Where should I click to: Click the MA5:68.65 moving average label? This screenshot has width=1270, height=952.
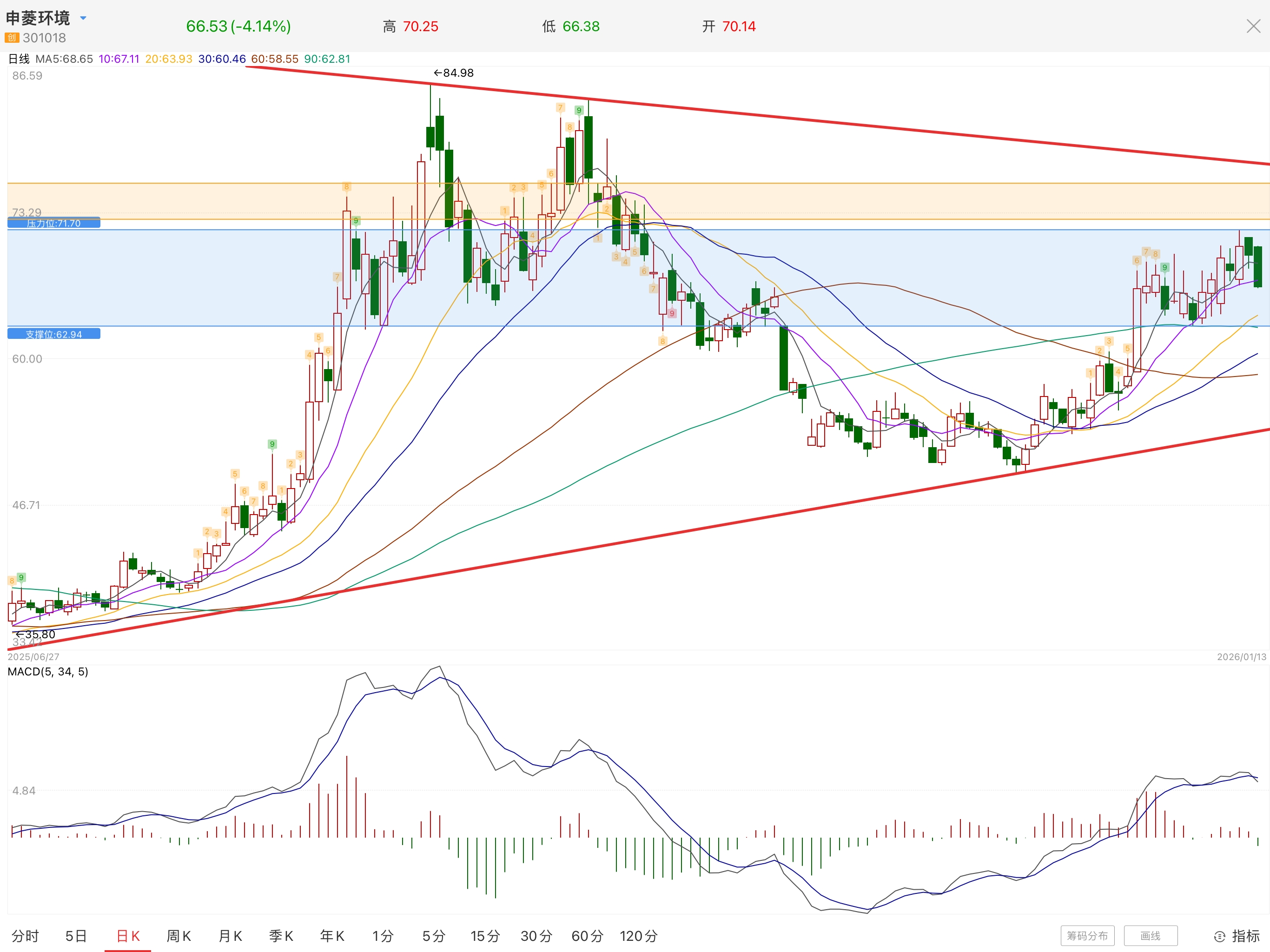tap(64, 59)
